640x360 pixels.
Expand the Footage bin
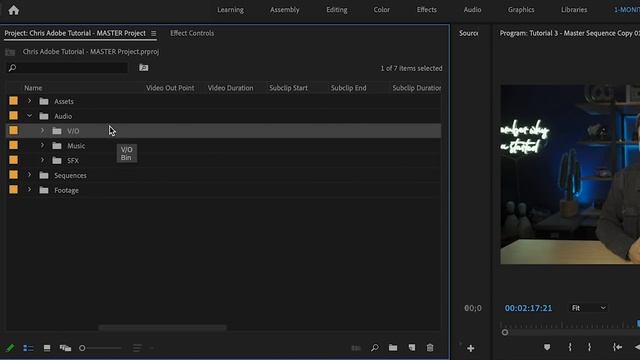(x=29, y=190)
